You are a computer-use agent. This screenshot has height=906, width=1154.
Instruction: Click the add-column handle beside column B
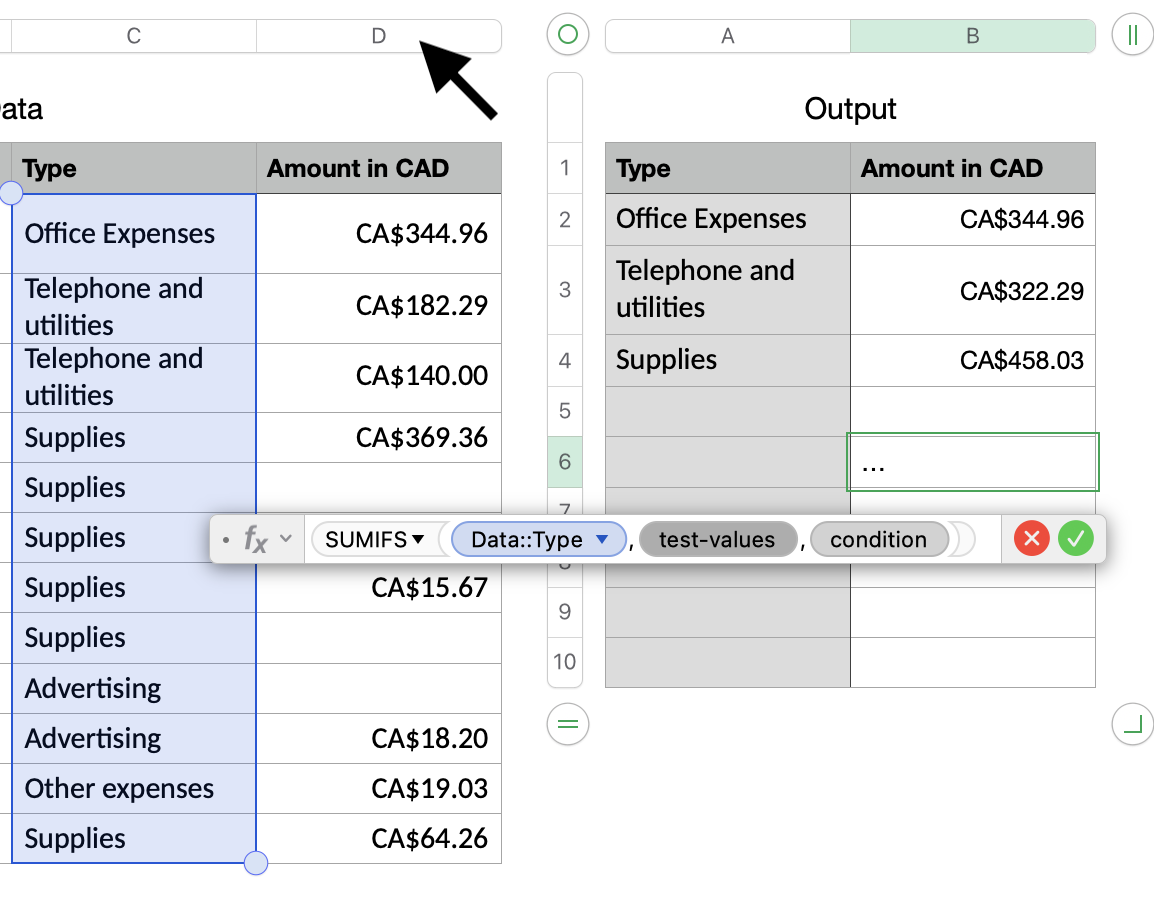(x=1132, y=35)
